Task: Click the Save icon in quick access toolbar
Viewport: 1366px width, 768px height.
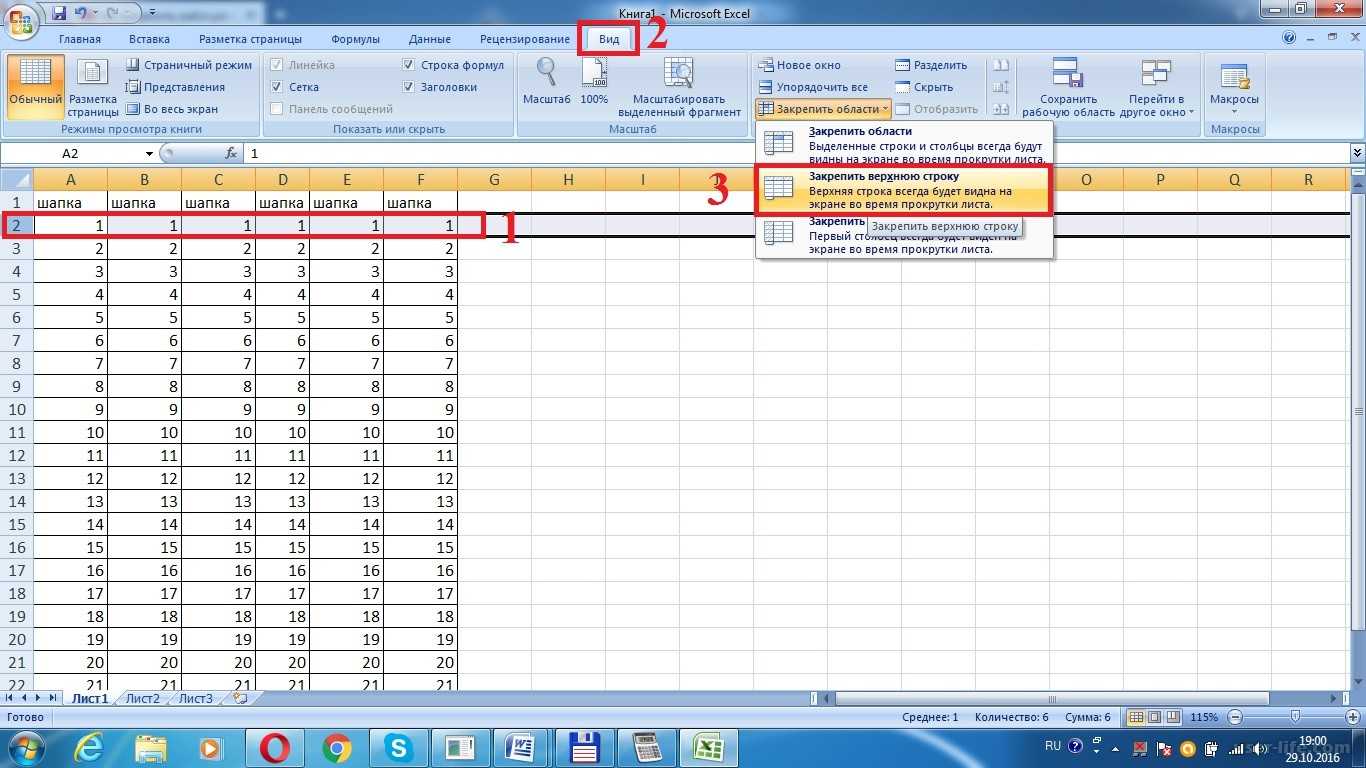Action: [x=59, y=13]
